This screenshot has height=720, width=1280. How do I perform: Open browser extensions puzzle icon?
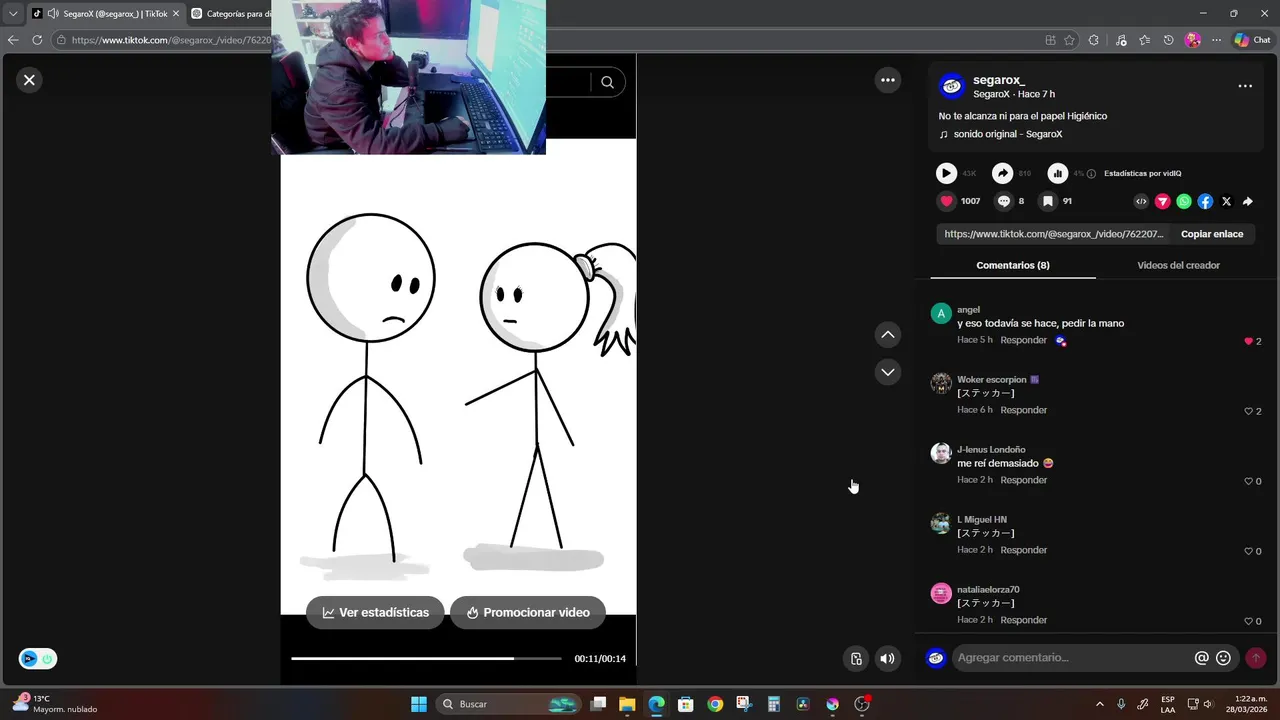1093,40
